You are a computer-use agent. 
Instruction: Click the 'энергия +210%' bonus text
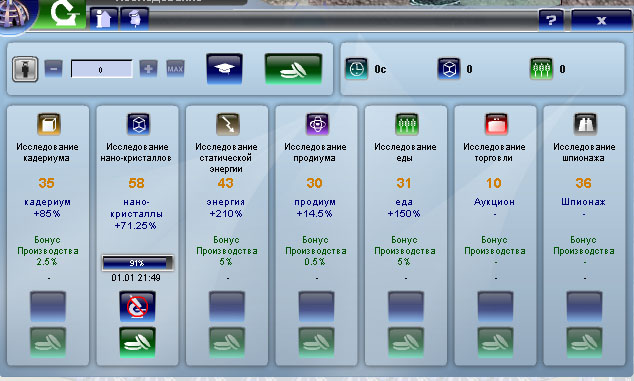[x=226, y=207]
